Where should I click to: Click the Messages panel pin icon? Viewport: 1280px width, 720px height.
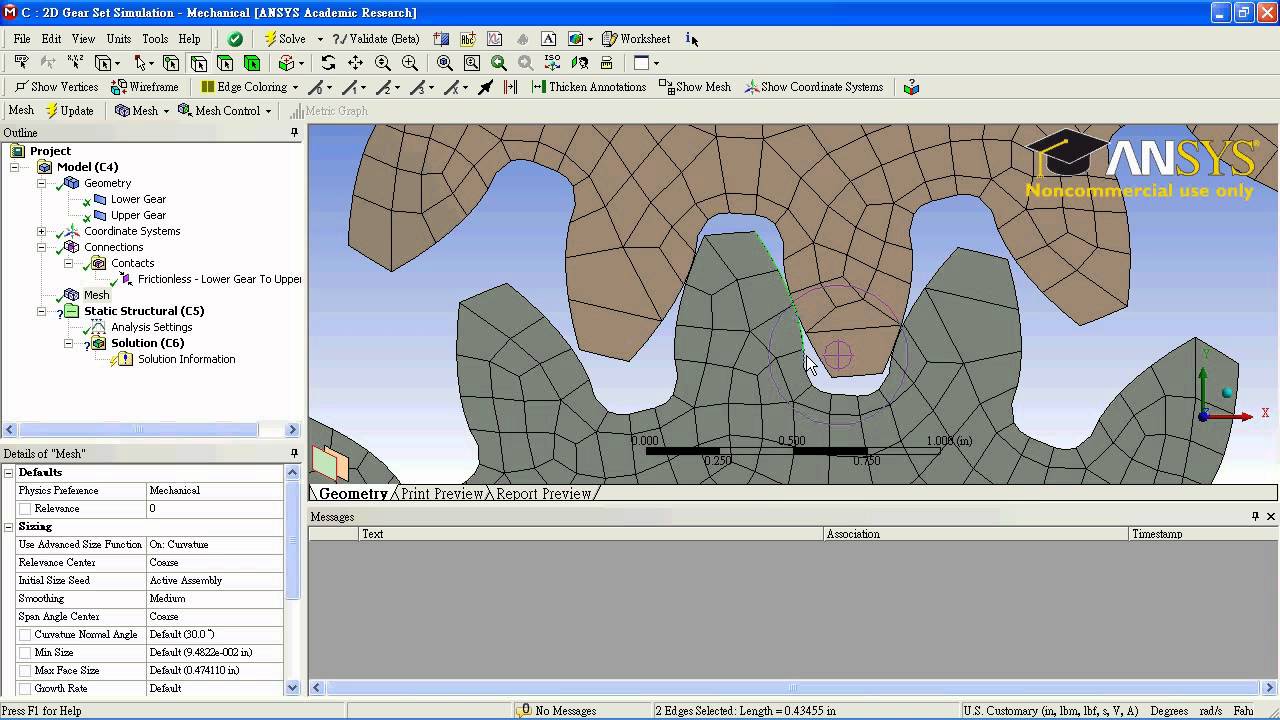coord(1255,516)
